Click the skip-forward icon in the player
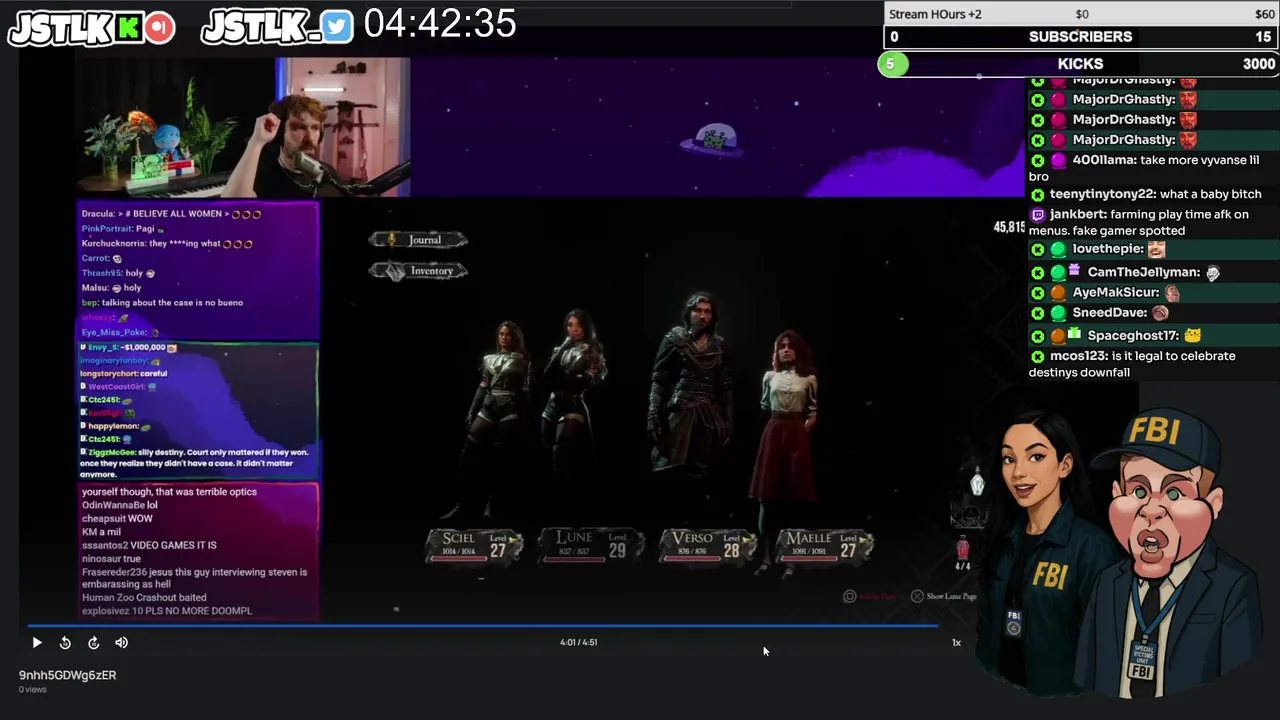 (x=93, y=643)
